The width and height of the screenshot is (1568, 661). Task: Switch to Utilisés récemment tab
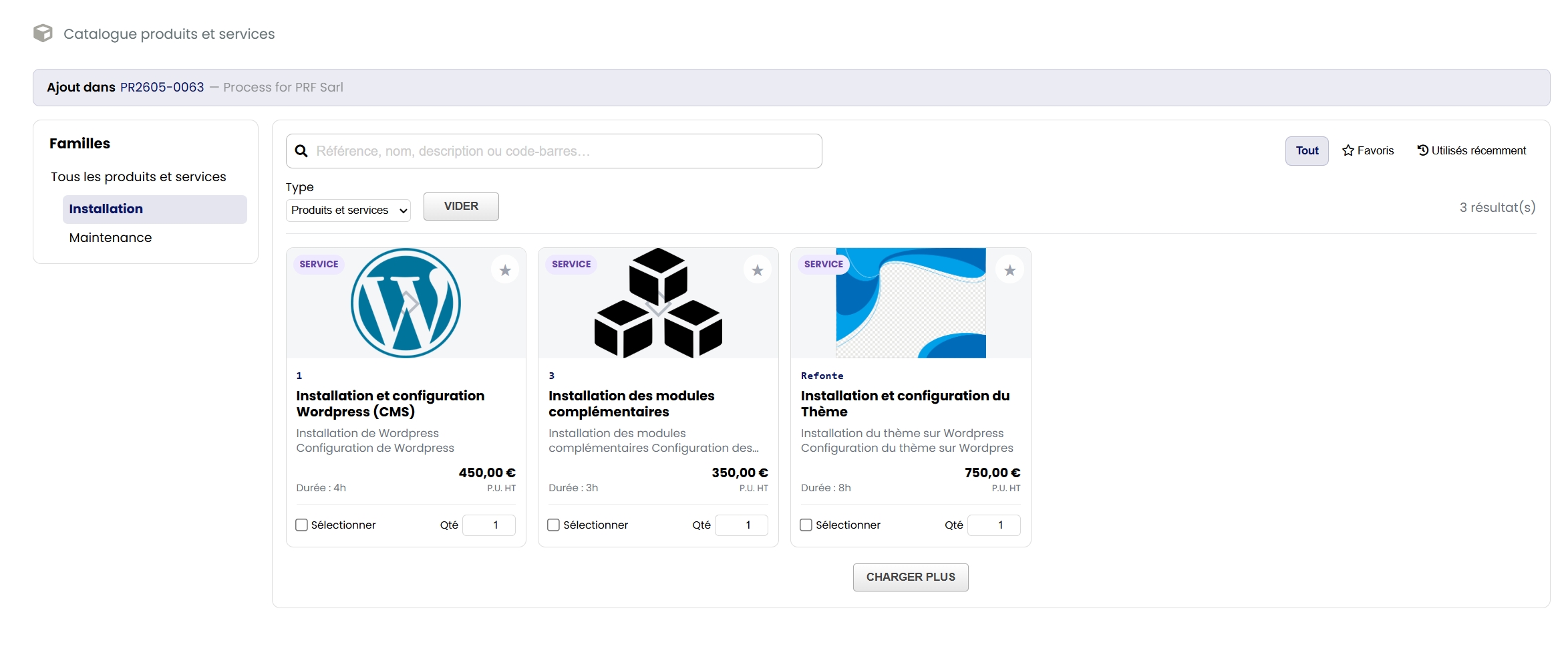click(x=1472, y=151)
